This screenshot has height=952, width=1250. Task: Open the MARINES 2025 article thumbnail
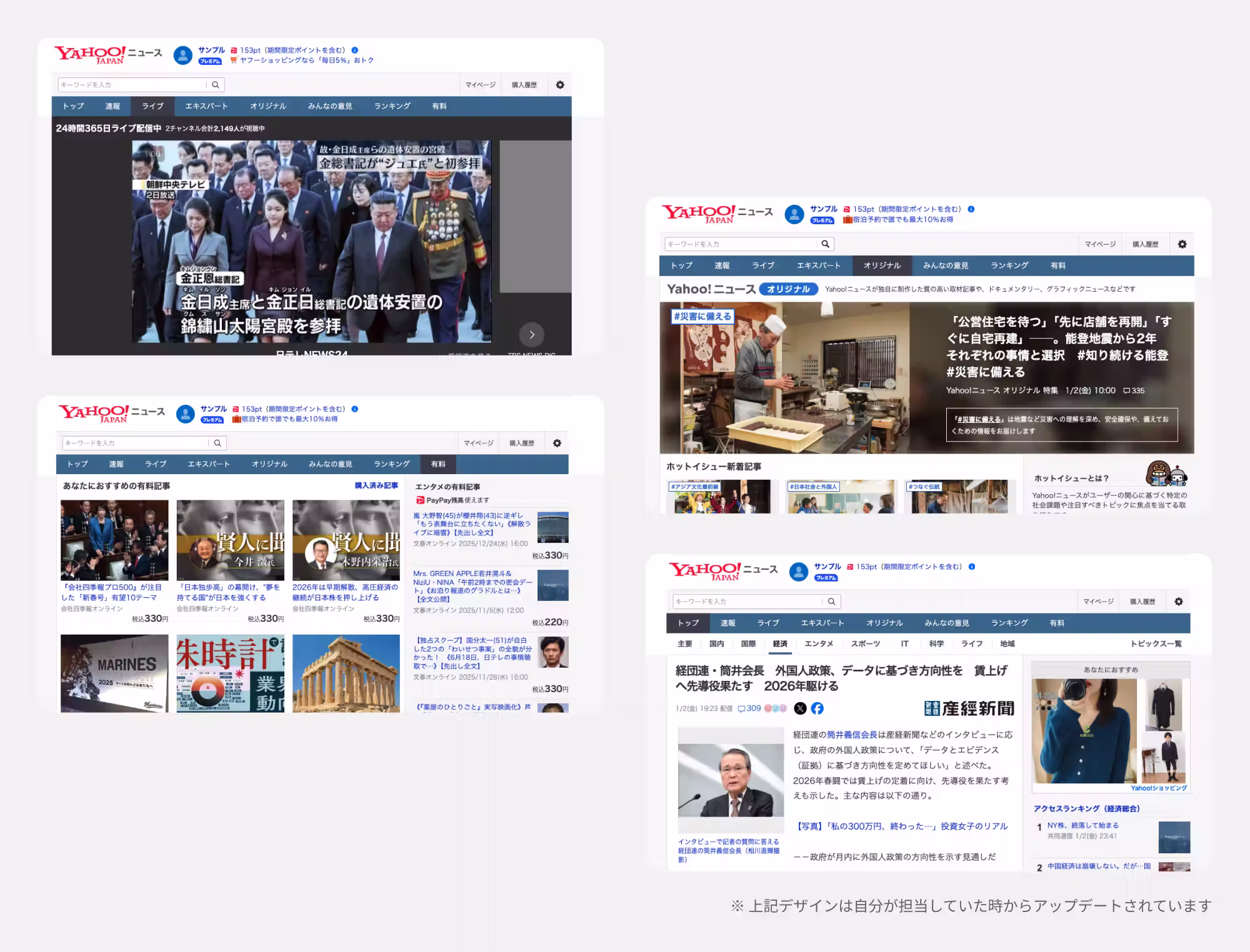(x=114, y=673)
